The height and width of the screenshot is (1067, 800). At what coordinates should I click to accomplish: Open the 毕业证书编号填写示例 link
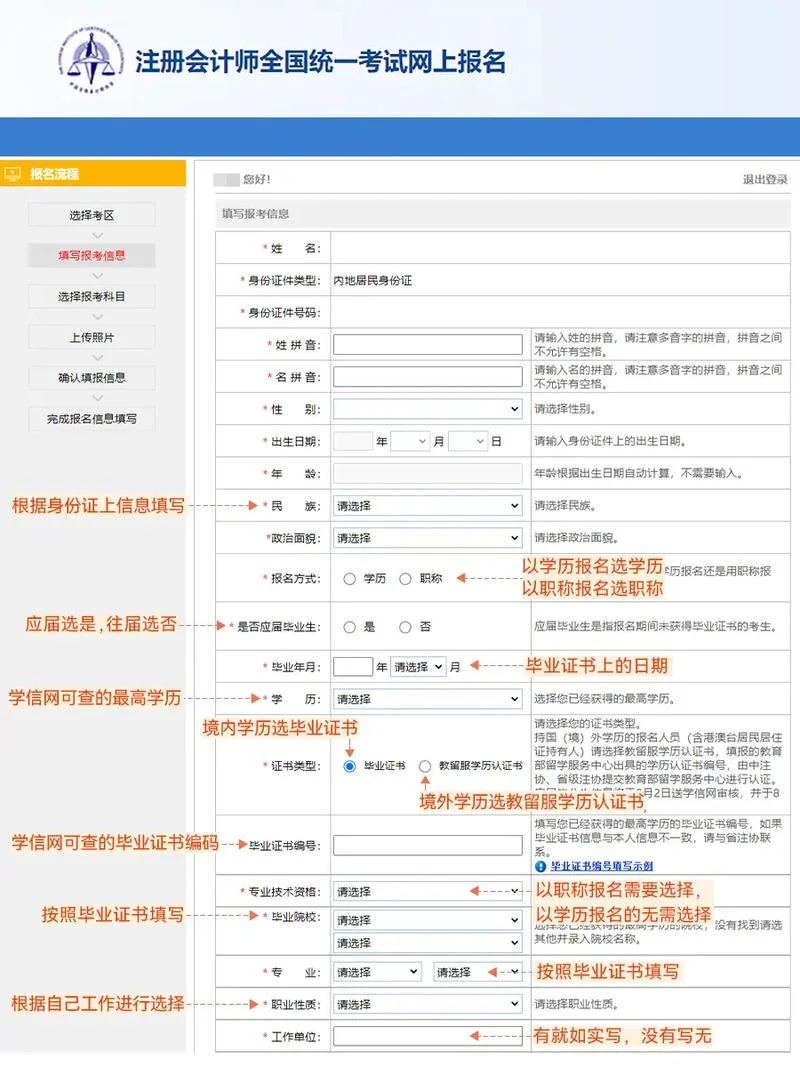pos(601,866)
